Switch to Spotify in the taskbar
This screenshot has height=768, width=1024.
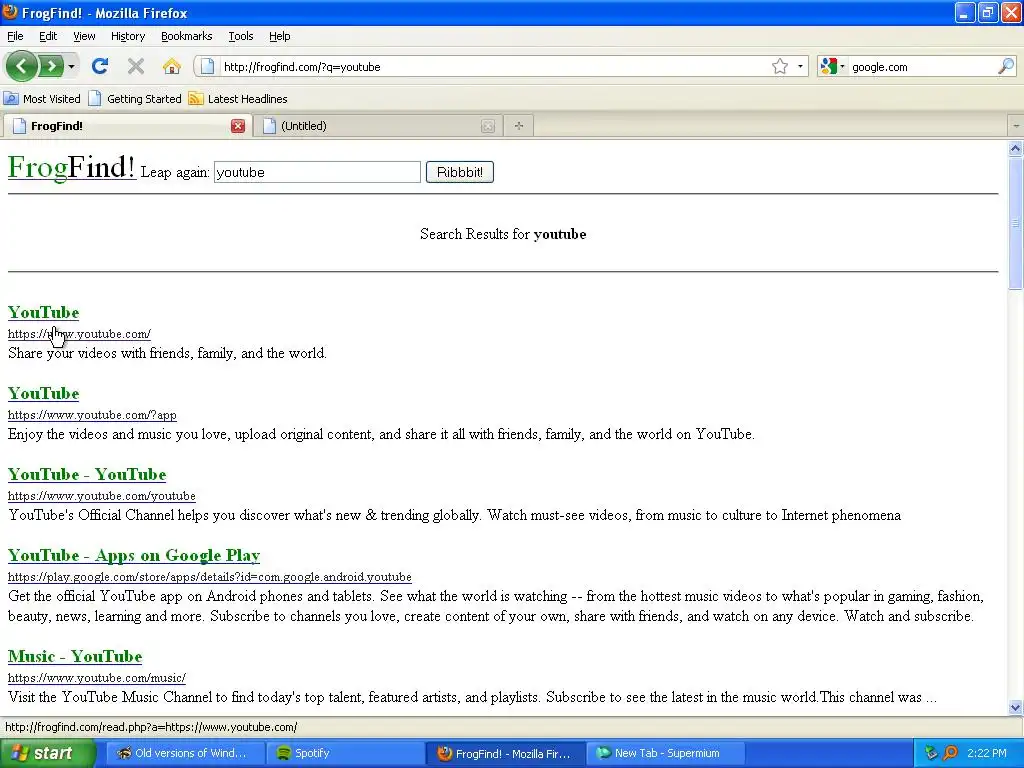point(345,753)
